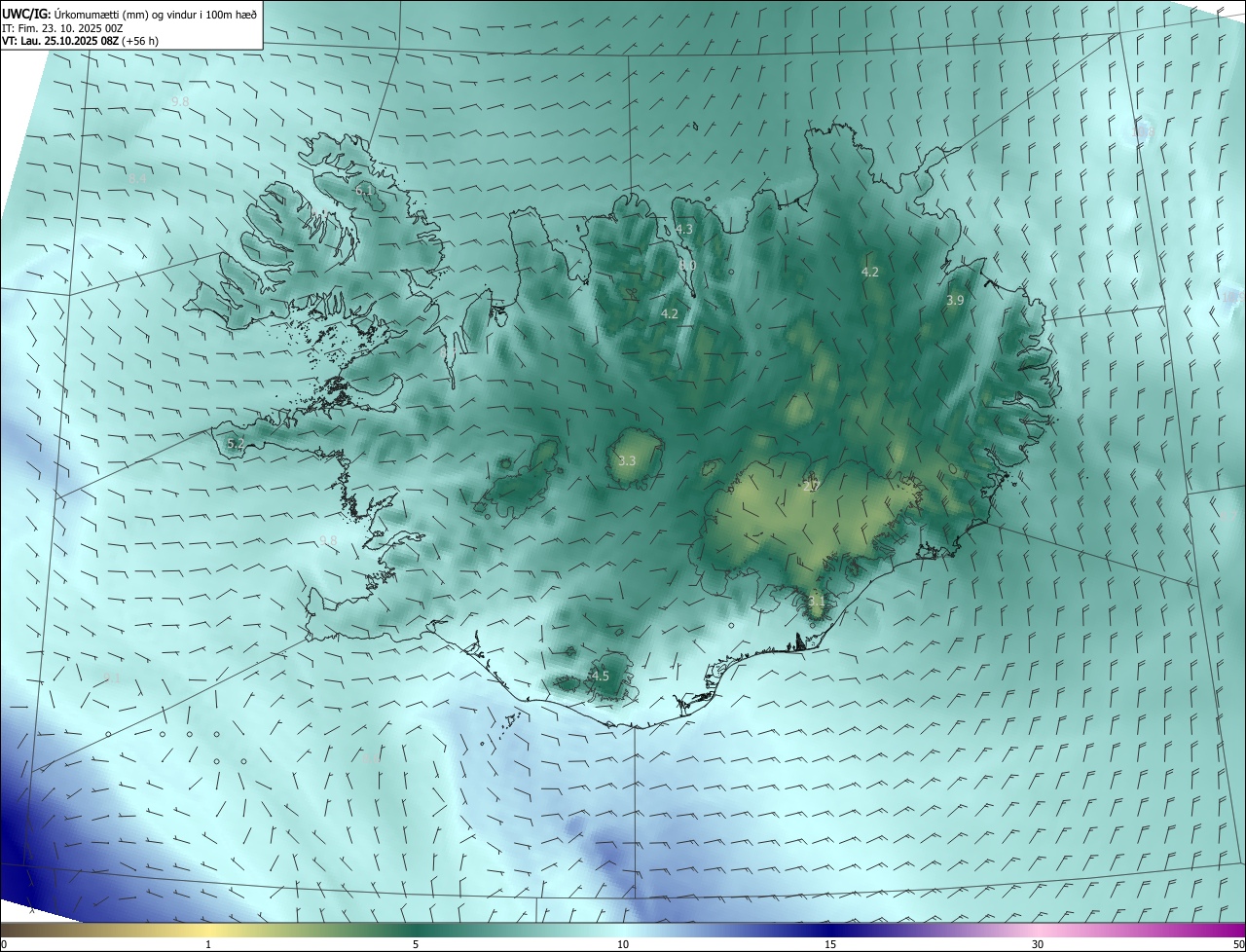Screen dimensions: 1246x952
Task: Click the 8.4 value over the northwest sea
Action: tap(138, 178)
